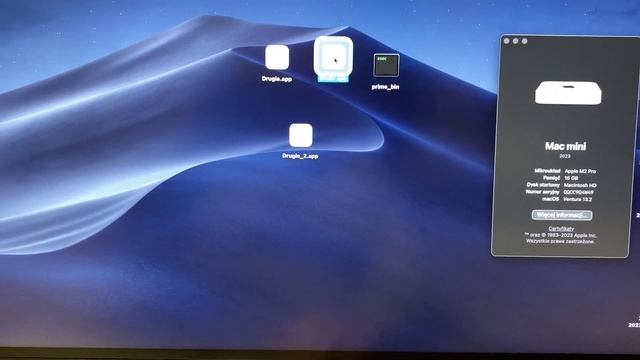Click the 'Apple M2 Pro' value
This screenshot has height=360, width=640.
pyautogui.click(x=580, y=171)
